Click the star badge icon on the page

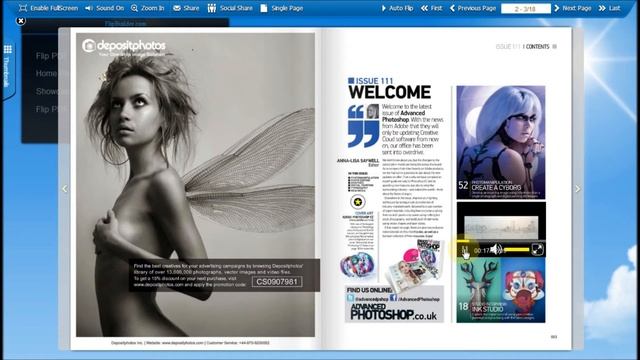[358, 202]
